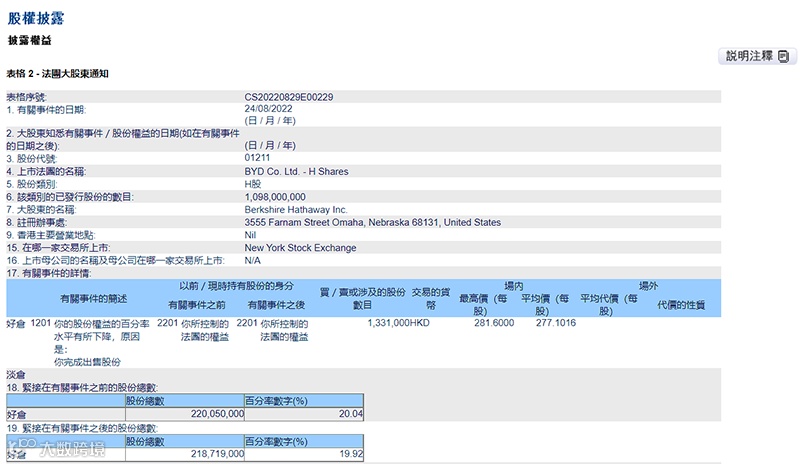Select total shares before event 220,050,000
Image resolution: width=800 pixels, height=464 pixels.
tap(217, 413)
